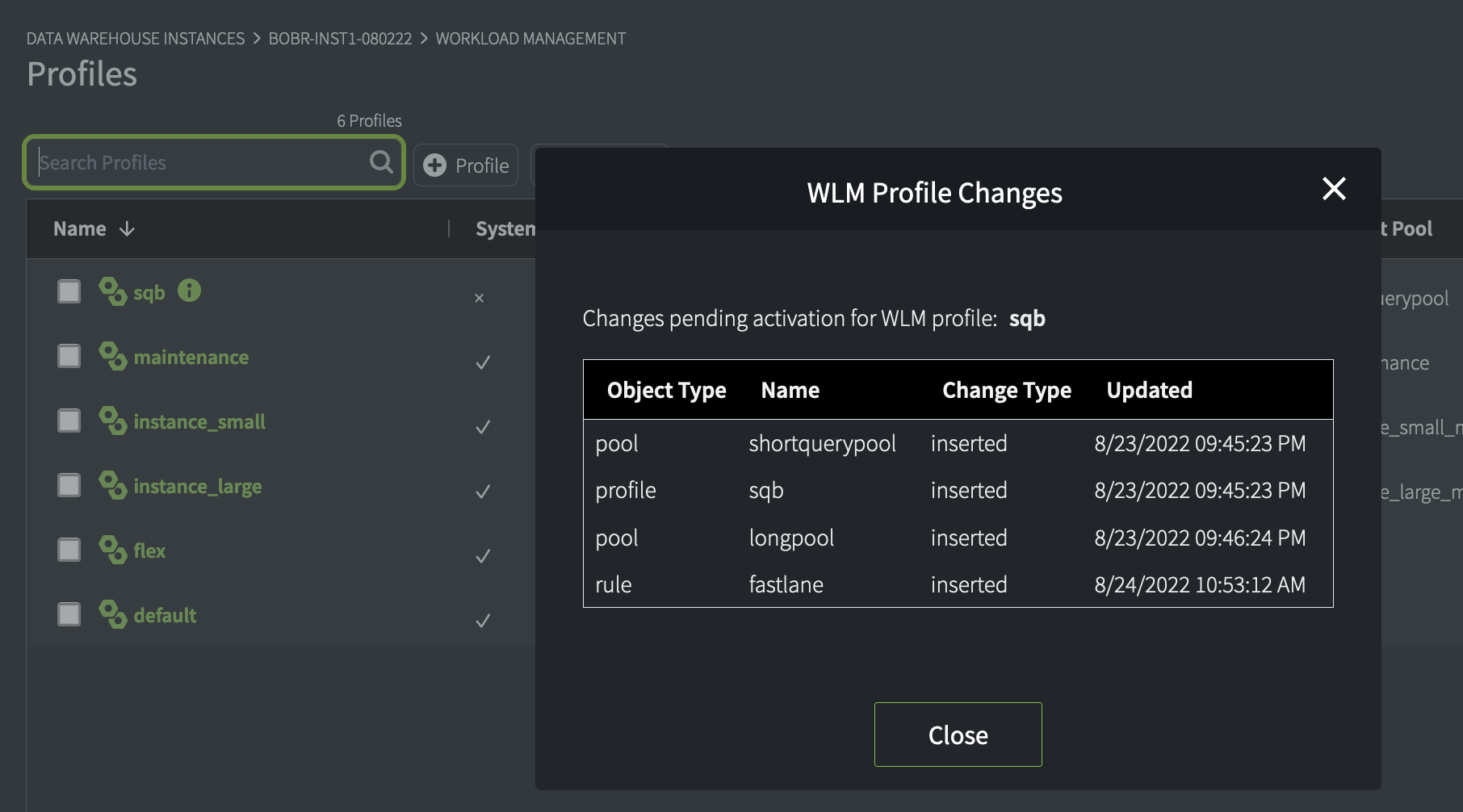Click the plus icon on Profile button
1463x812 pixels.
[x=435, y=165]
